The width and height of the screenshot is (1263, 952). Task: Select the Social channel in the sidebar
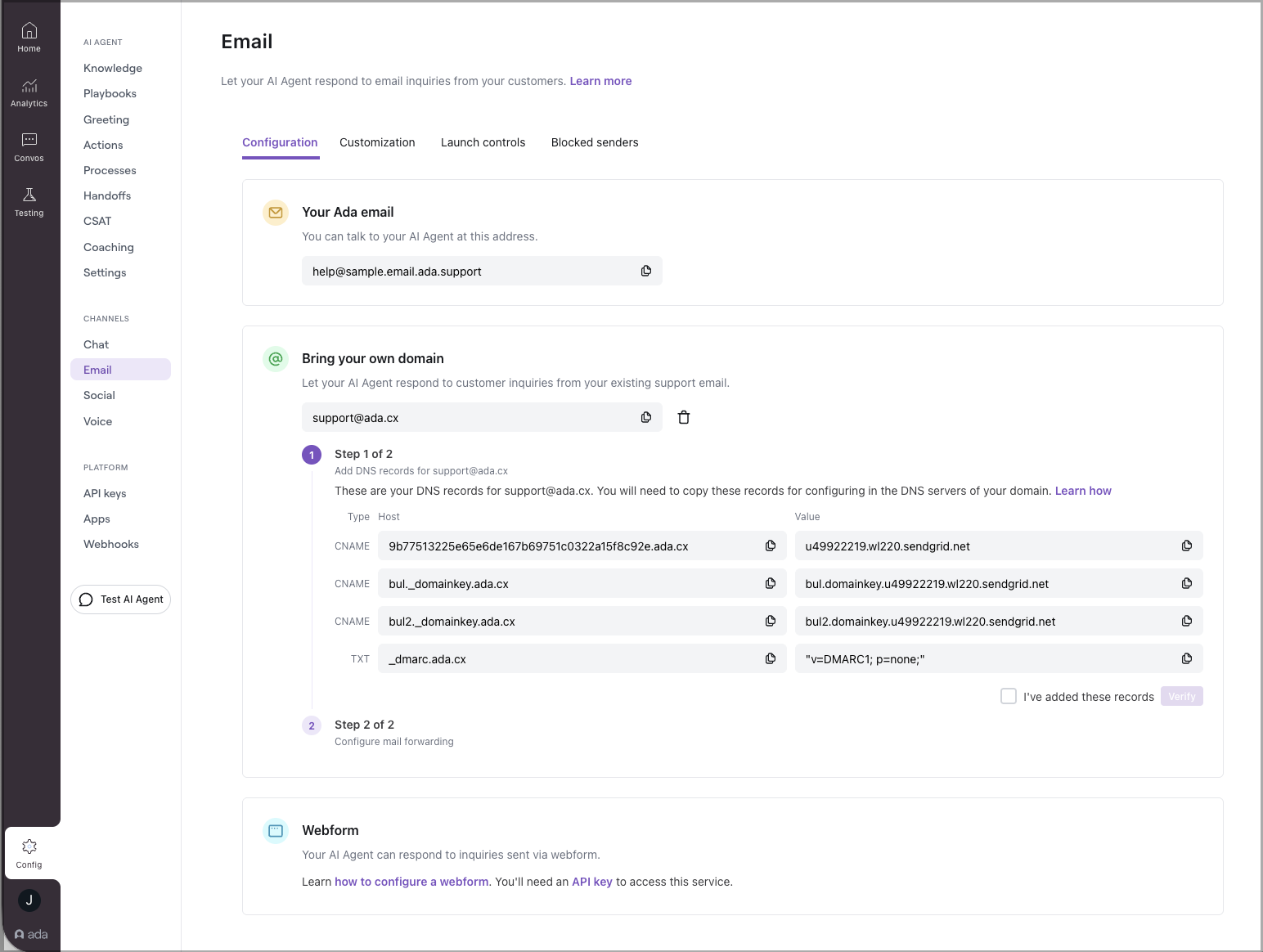[x=98, y=395]
